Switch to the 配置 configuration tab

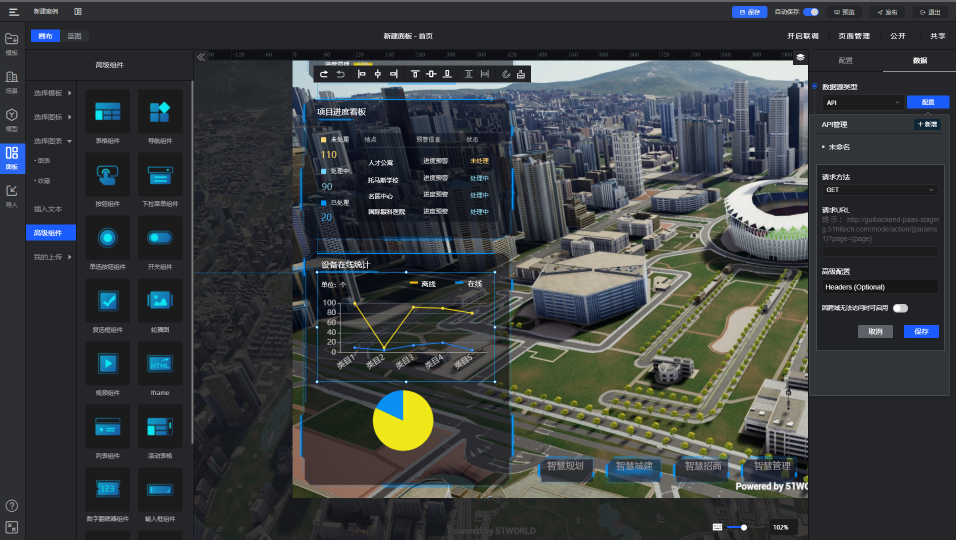click(x=846, y=60)
